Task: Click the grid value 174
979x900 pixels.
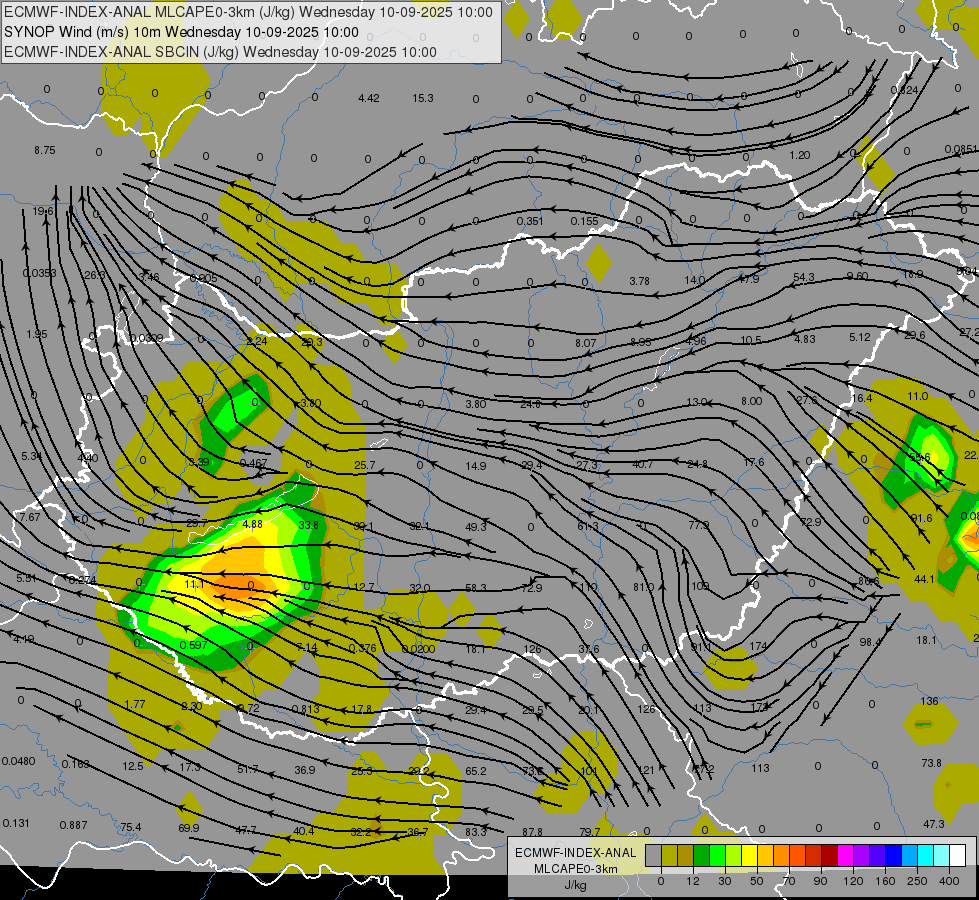Action: pos(758,646)
